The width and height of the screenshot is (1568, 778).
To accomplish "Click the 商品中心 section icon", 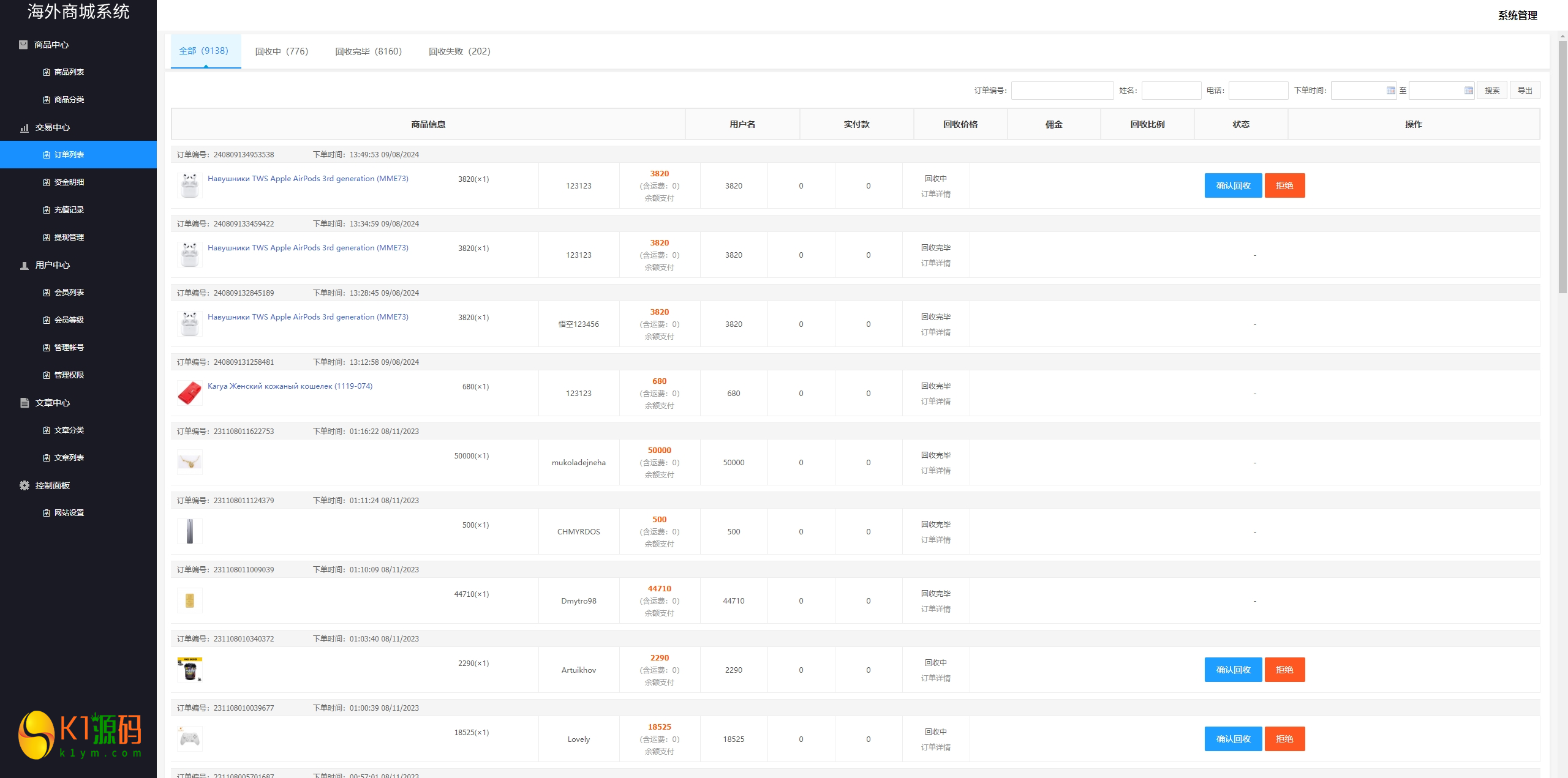I will (x=23, y=45).
